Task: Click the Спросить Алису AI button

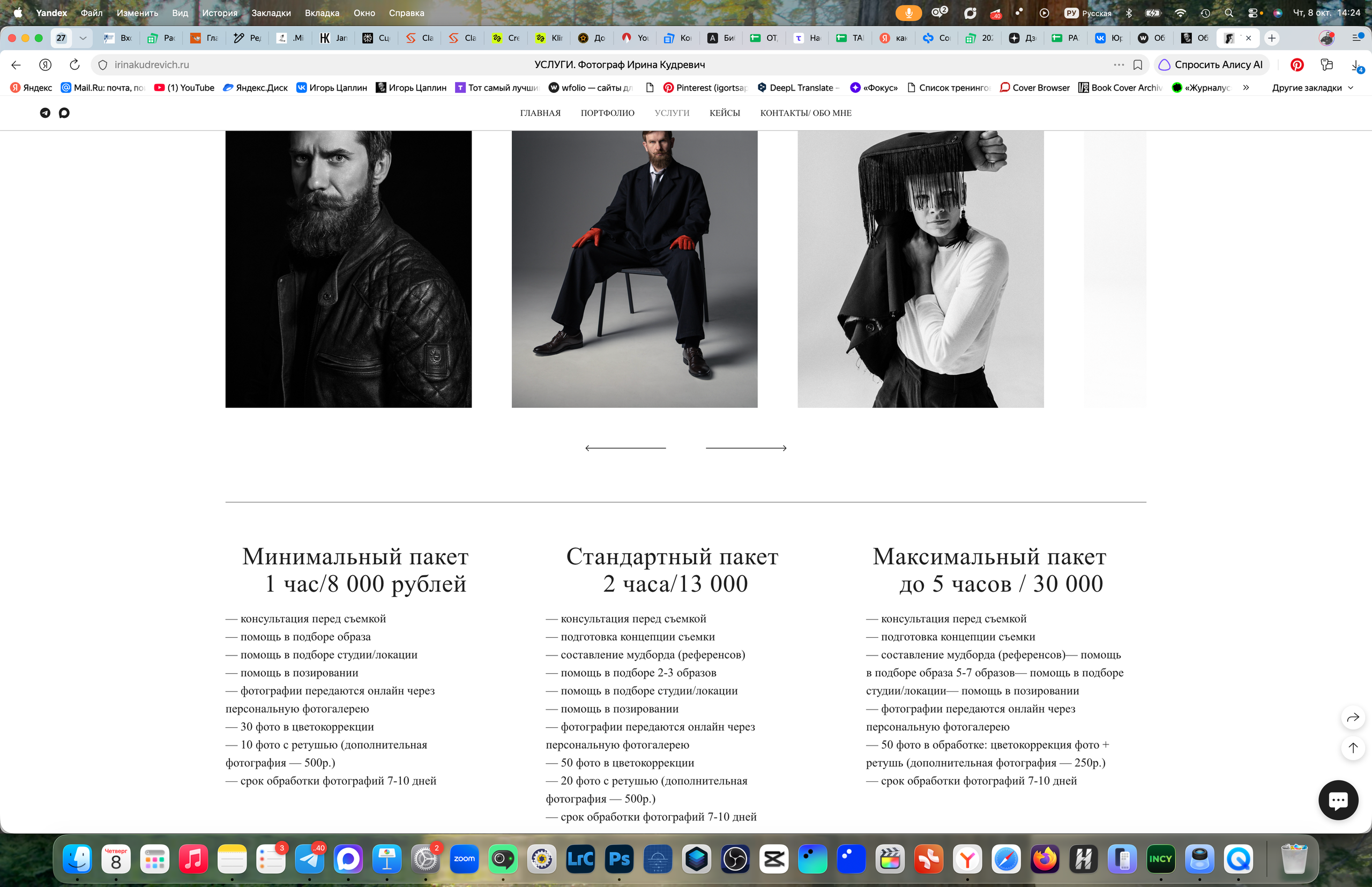Action: point(1211,64)
